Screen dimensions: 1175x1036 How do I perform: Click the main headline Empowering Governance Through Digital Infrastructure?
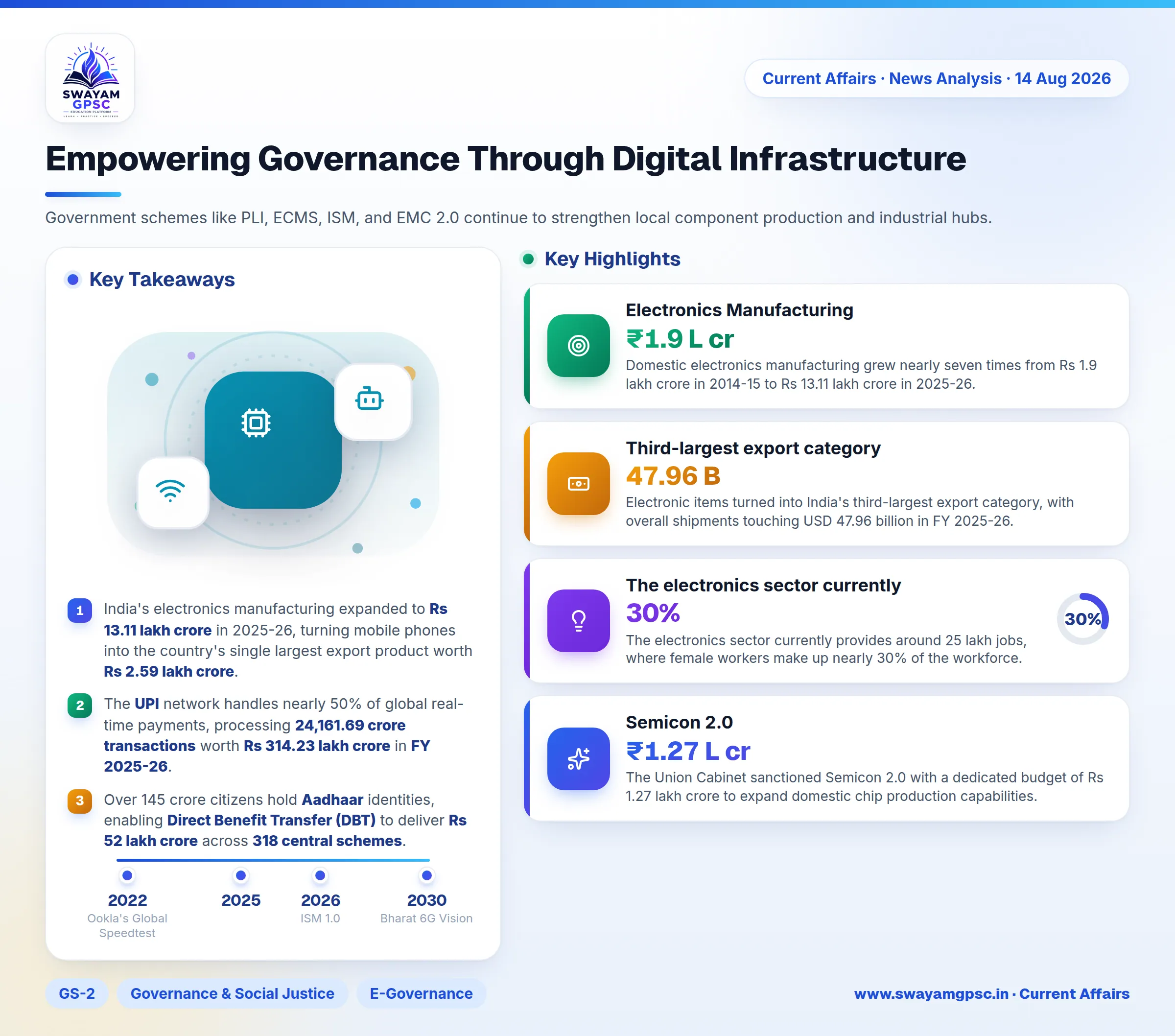click(x=506, y=159)
